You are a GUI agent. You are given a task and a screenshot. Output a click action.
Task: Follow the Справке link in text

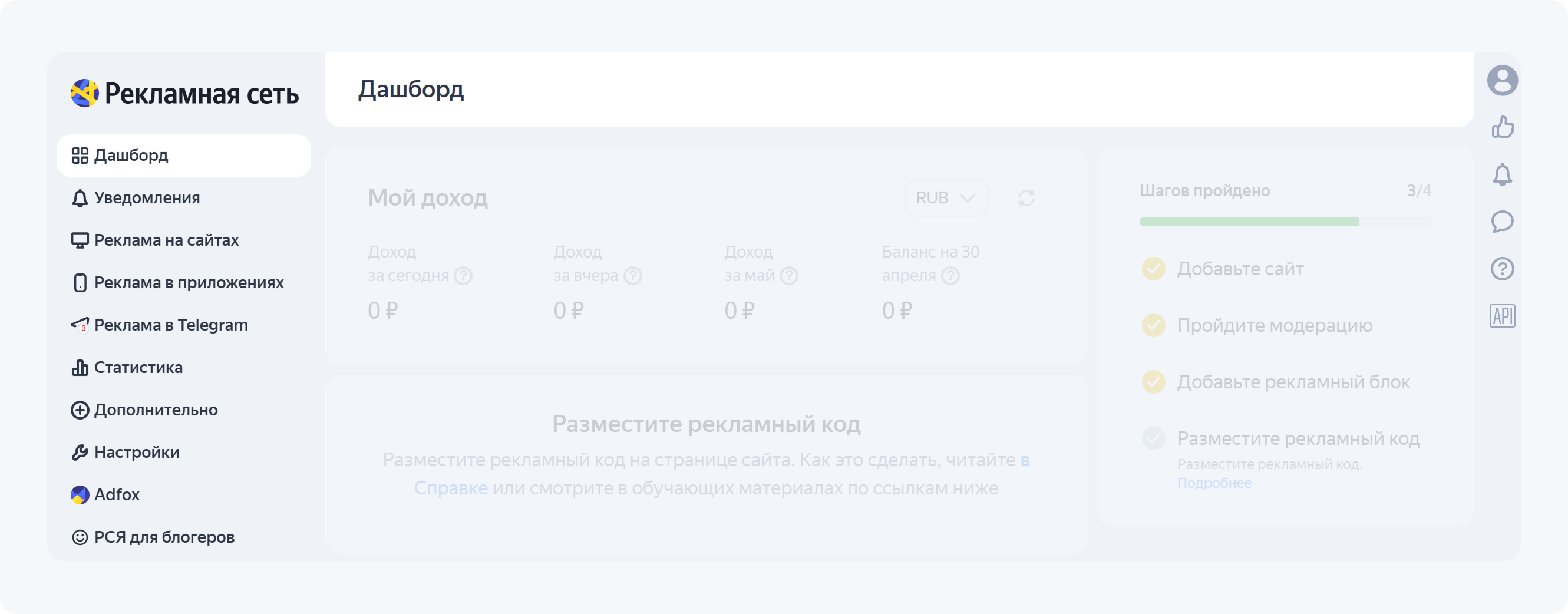tap(451, 488)
